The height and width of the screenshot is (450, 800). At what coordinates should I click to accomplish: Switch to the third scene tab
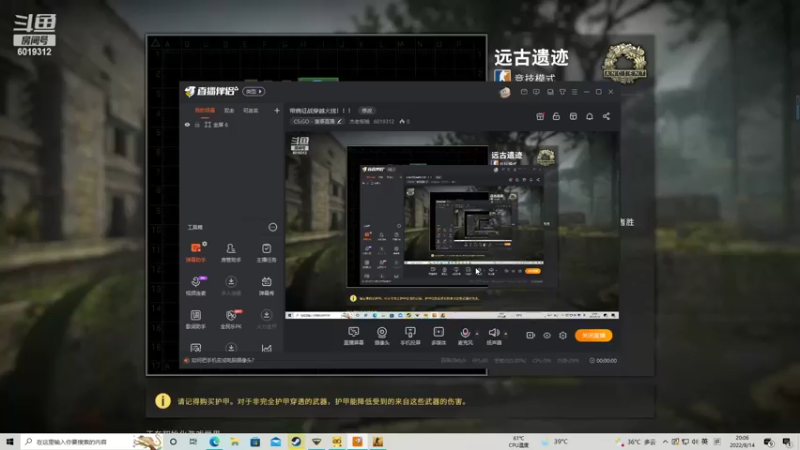251,111
